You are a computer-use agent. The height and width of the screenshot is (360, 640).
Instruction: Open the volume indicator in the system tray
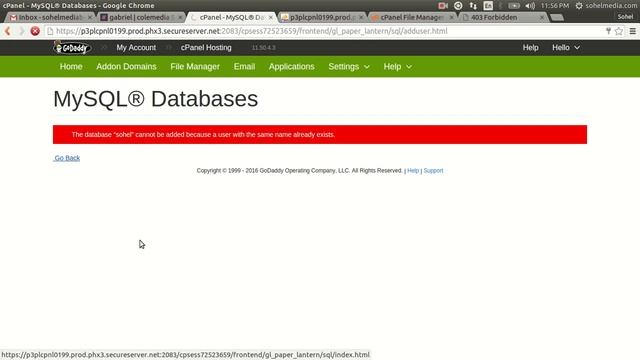pyautogui.click(x=530, y=6)
